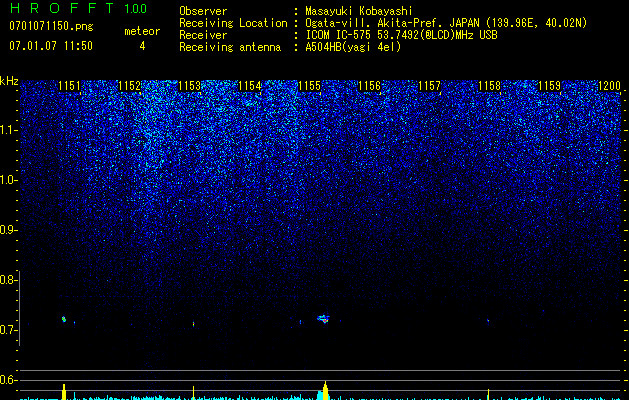Image resolution: width=629 pixels, height=400 pixels.
Task: Click the yellow intensity spike near 1153
Action: click(x=194, y=393)
